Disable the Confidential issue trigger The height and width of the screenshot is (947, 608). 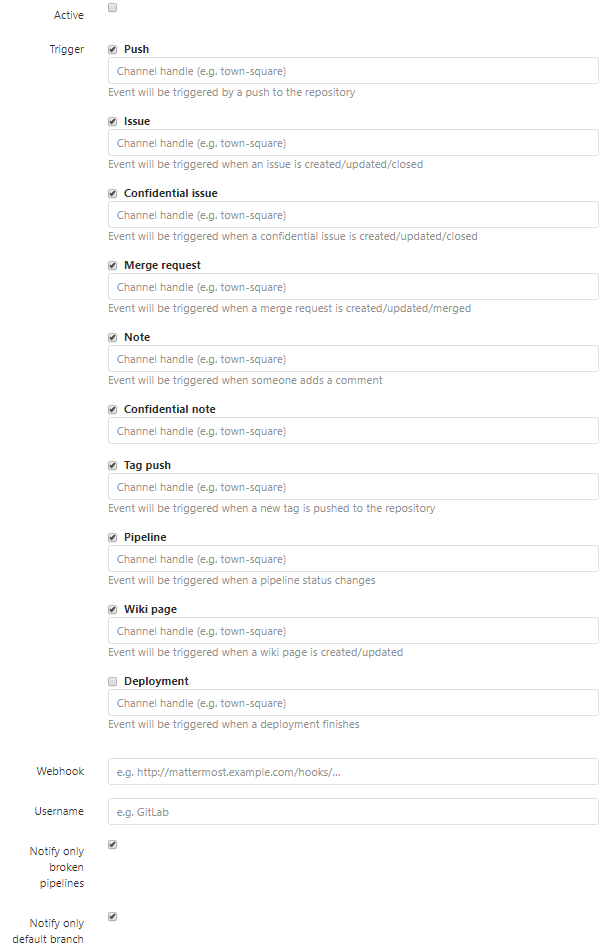(113, 193)
